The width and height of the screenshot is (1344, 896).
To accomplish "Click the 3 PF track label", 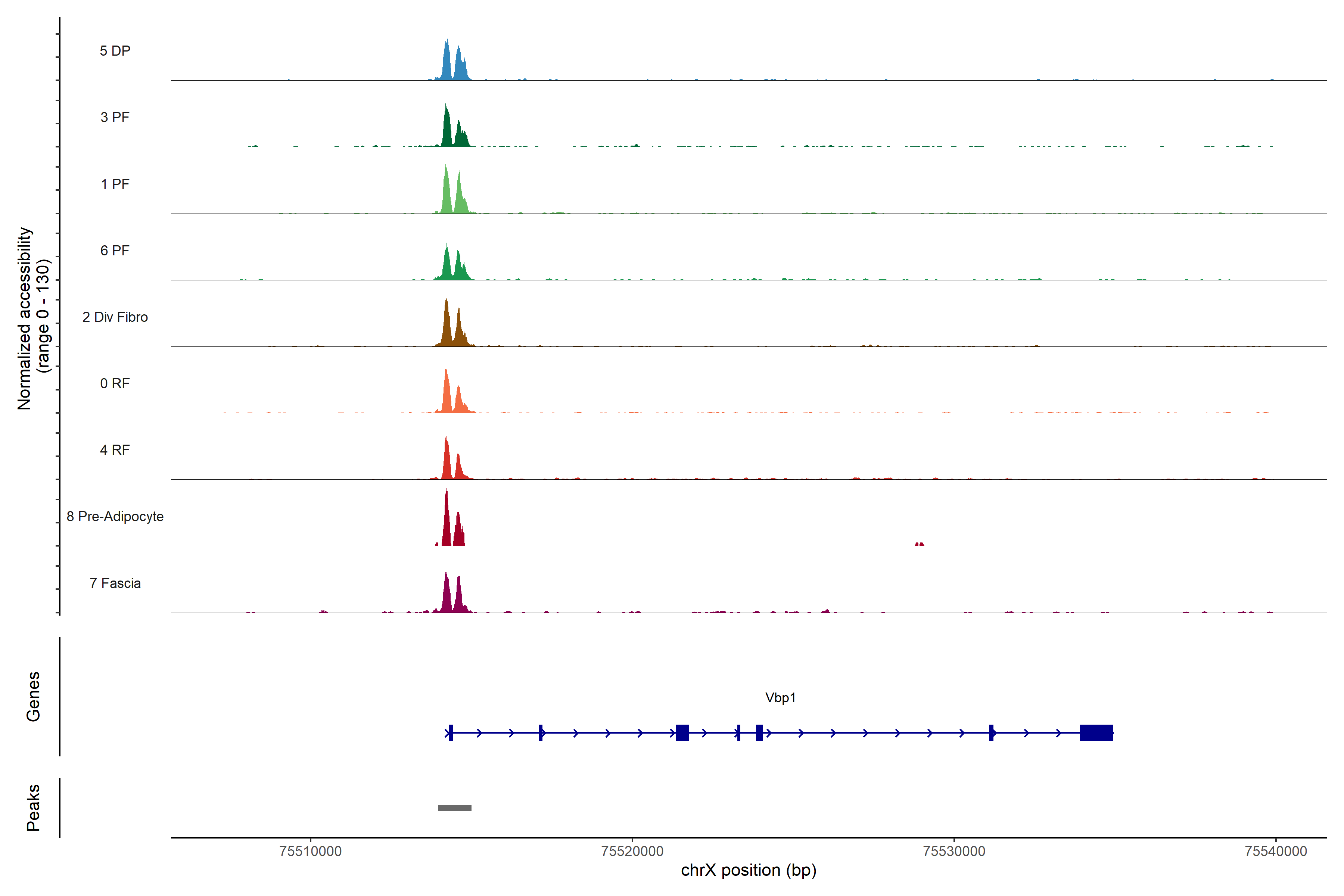I will pyautogui.click(x=115, y=117).
